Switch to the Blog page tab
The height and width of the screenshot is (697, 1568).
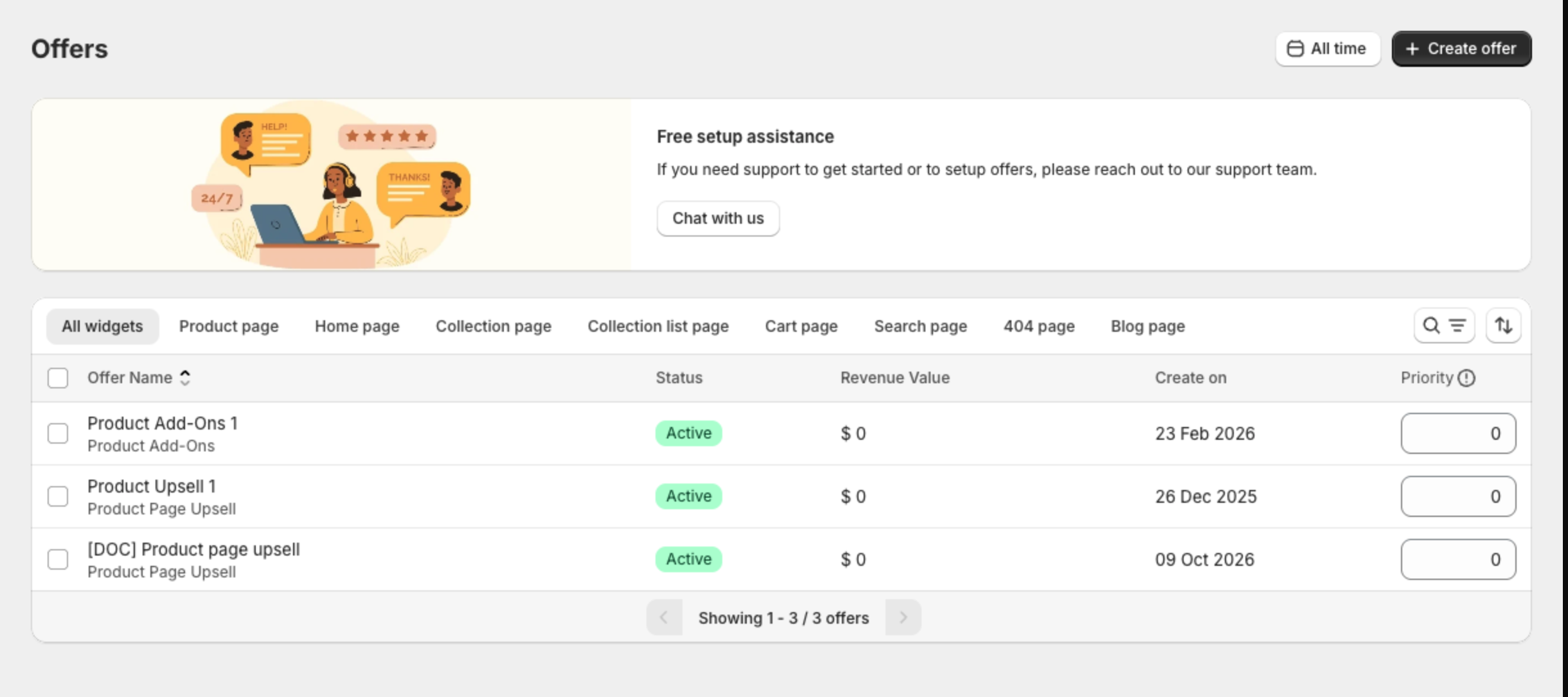(1148, 327)
